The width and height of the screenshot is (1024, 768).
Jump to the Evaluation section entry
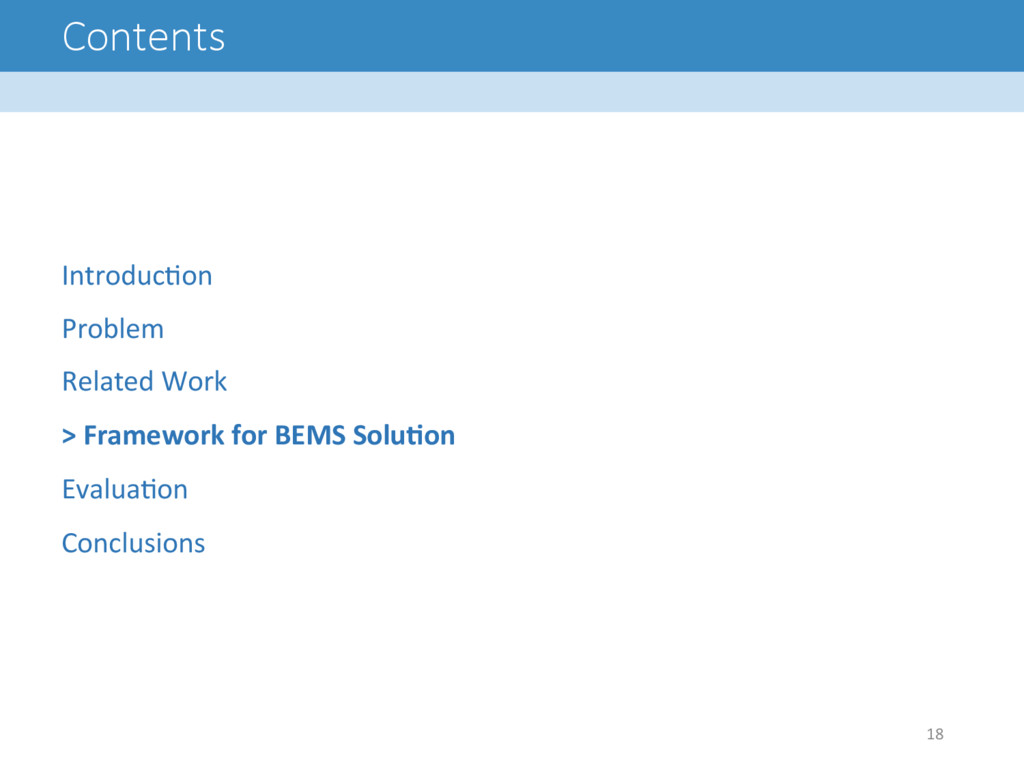[125, 489]
